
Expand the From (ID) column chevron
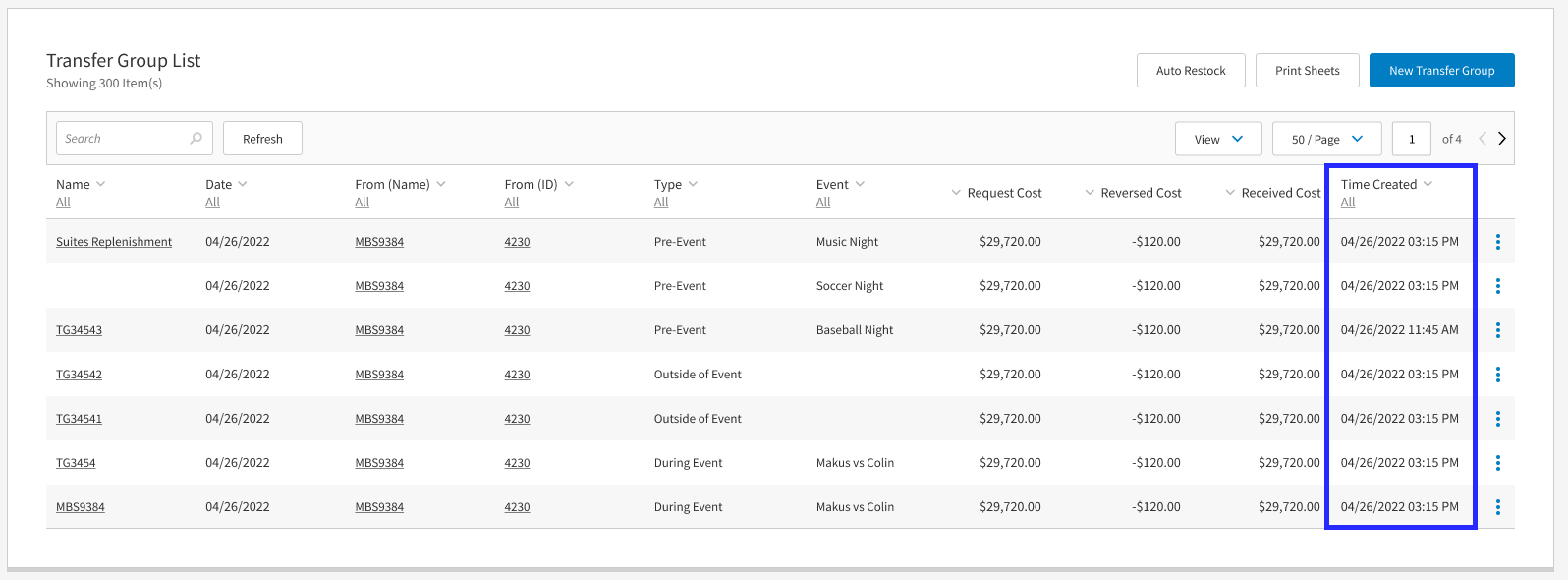569,184
